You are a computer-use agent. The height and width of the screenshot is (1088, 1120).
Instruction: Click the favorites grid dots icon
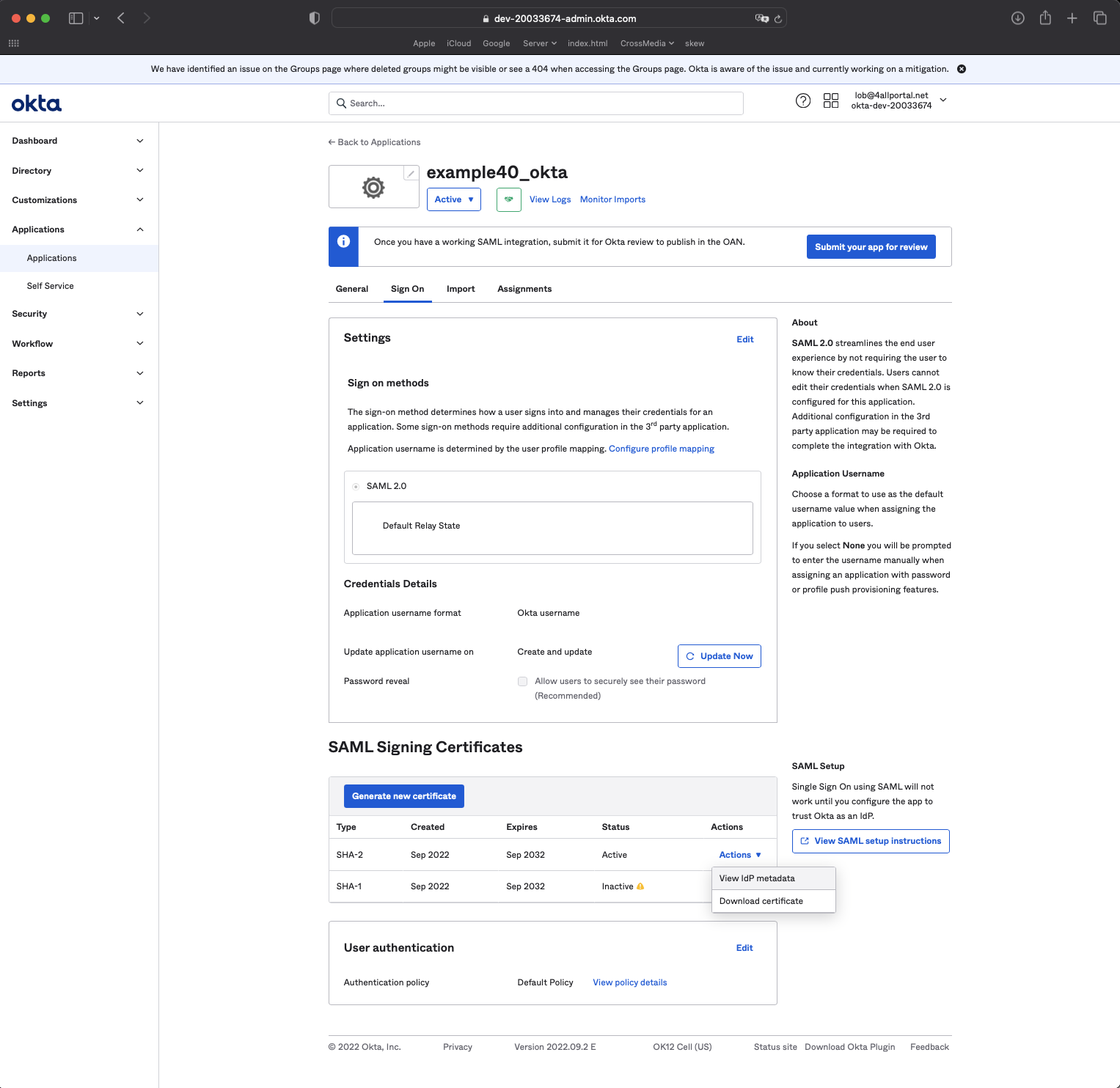tap(13, 43)
